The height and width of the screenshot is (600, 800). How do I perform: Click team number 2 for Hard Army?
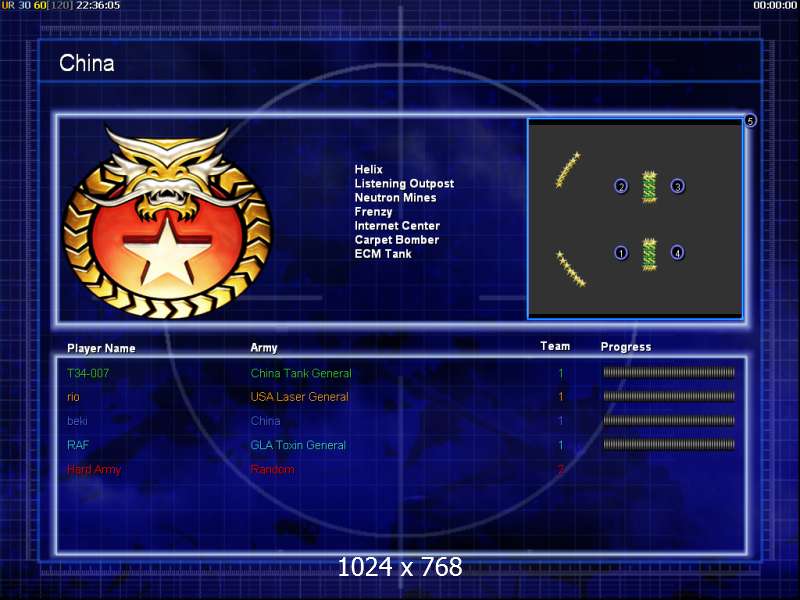561,469
